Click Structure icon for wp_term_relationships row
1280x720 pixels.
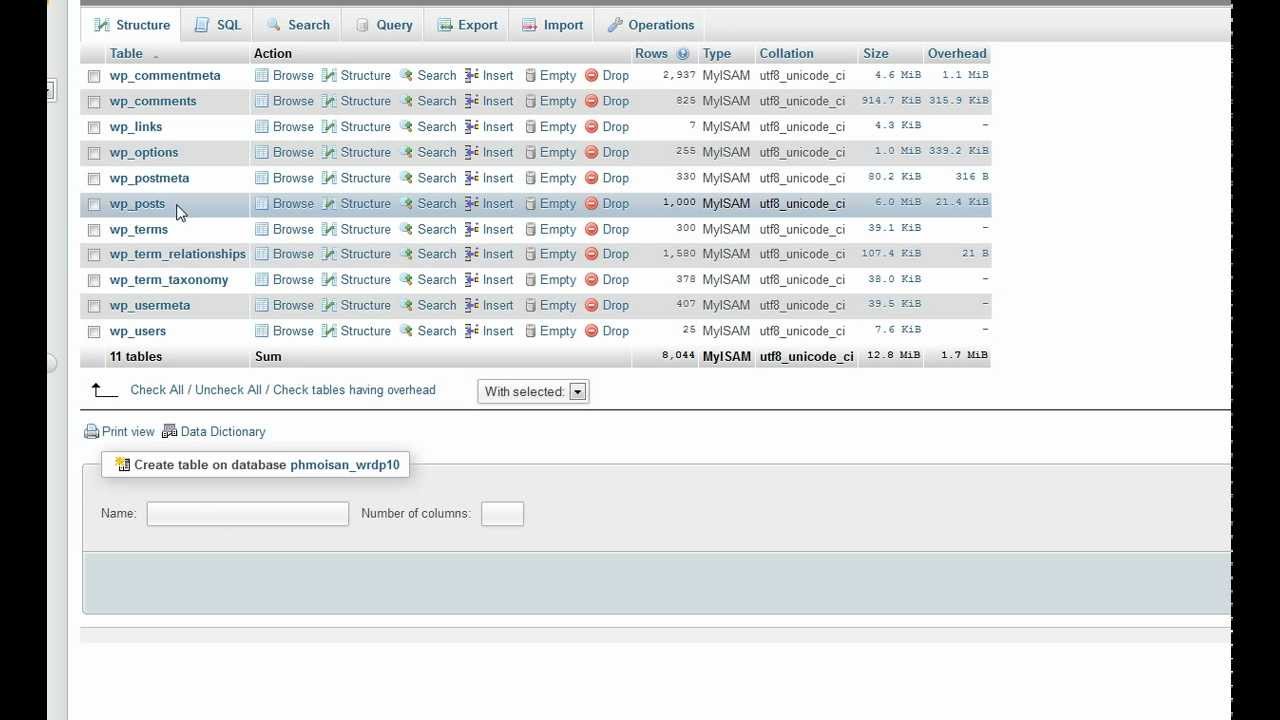click(329, 254)
